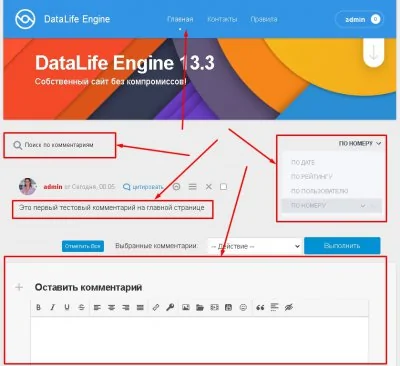Delete the comment with the X icon
The height and width of the screenshot is (366, 400).
(x=209, y=187)
